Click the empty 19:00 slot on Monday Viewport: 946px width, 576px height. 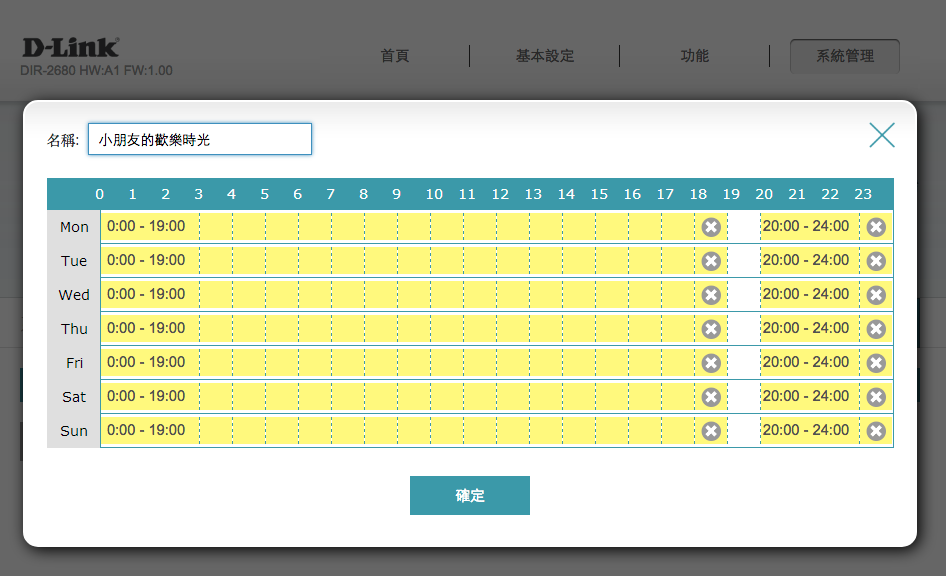pos(743,227)
